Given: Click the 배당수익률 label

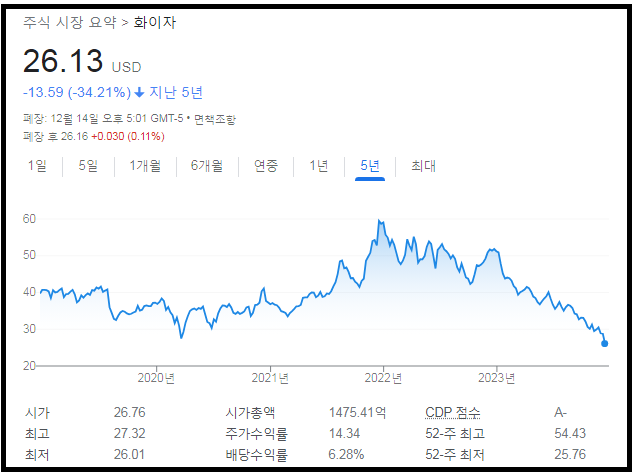Looking at the screenshot, I should [x=257, y=455].
